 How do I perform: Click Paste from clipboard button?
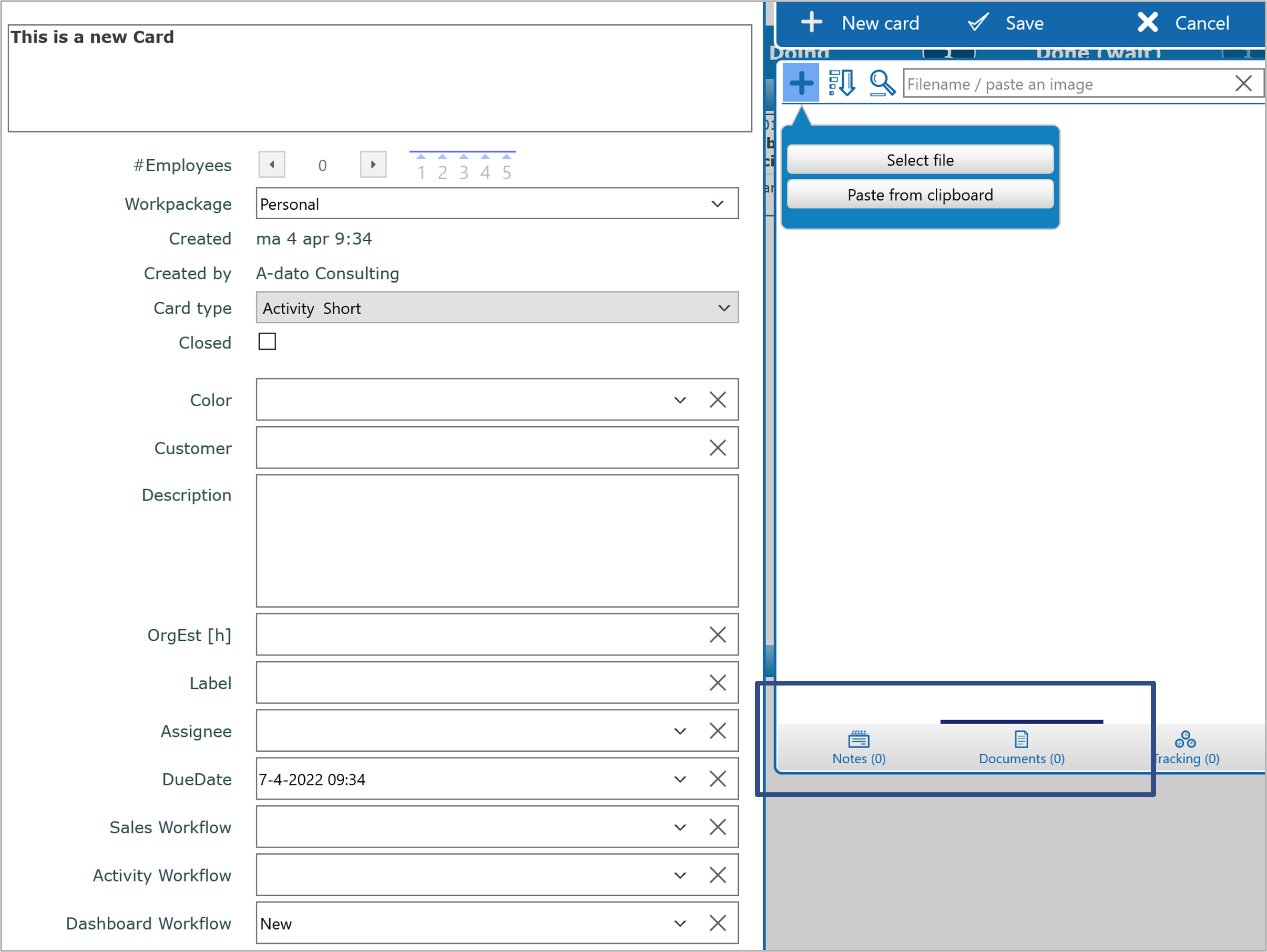tap(920, 195)
